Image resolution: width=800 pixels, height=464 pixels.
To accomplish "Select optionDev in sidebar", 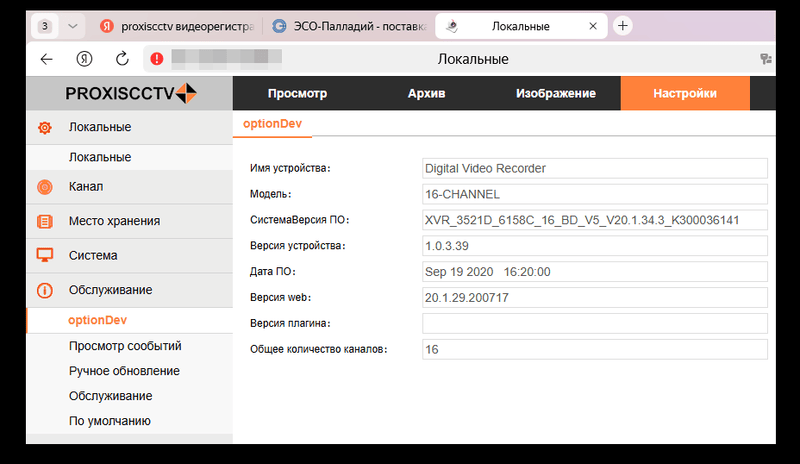I will point(130,321).
